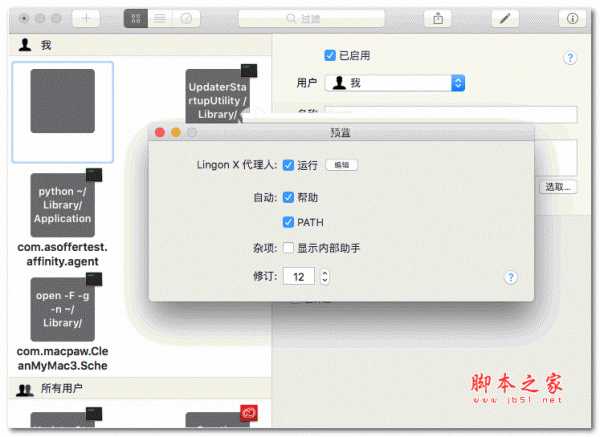Viewport: 600px width, 437px height.
Task: Open the clock schedule view
Action: pyautogui.click(x=186, y=18)
